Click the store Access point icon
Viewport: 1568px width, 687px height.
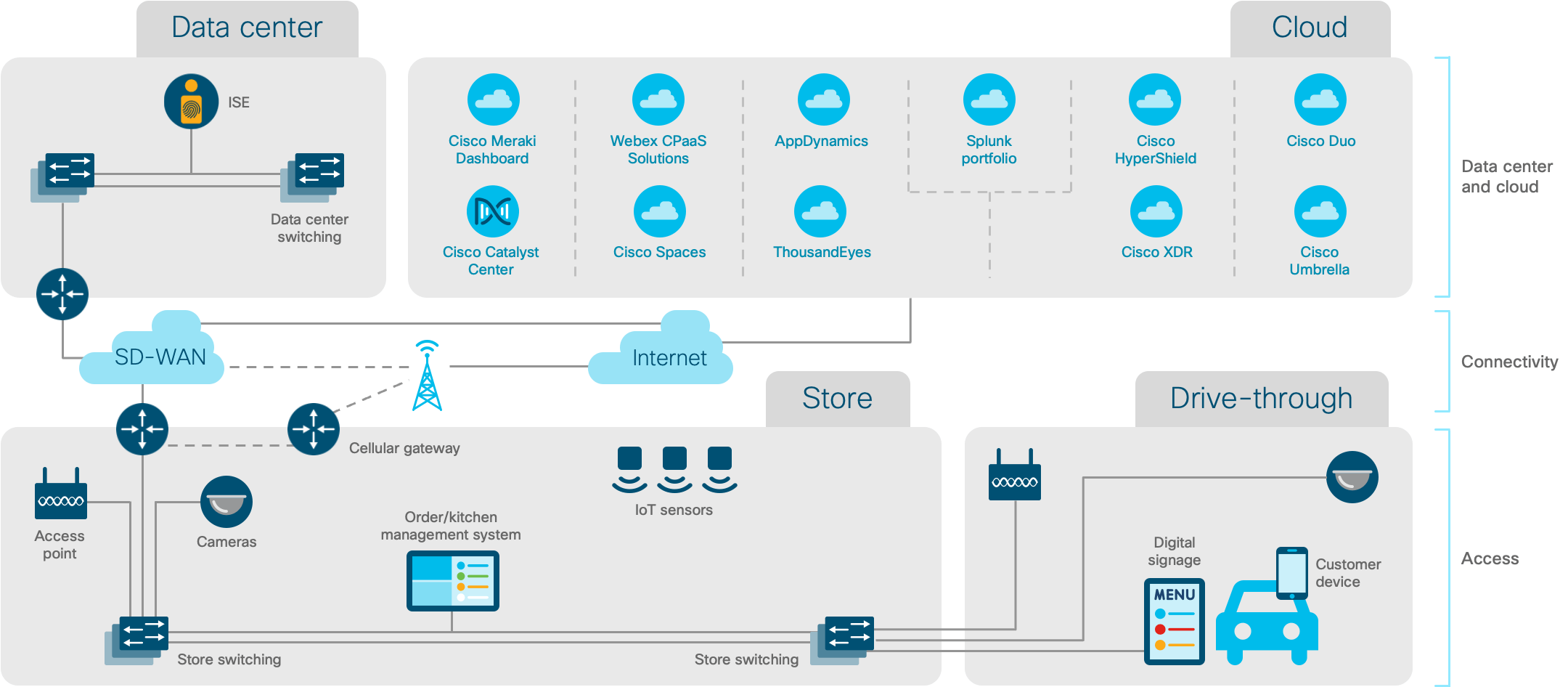point(61,494)
